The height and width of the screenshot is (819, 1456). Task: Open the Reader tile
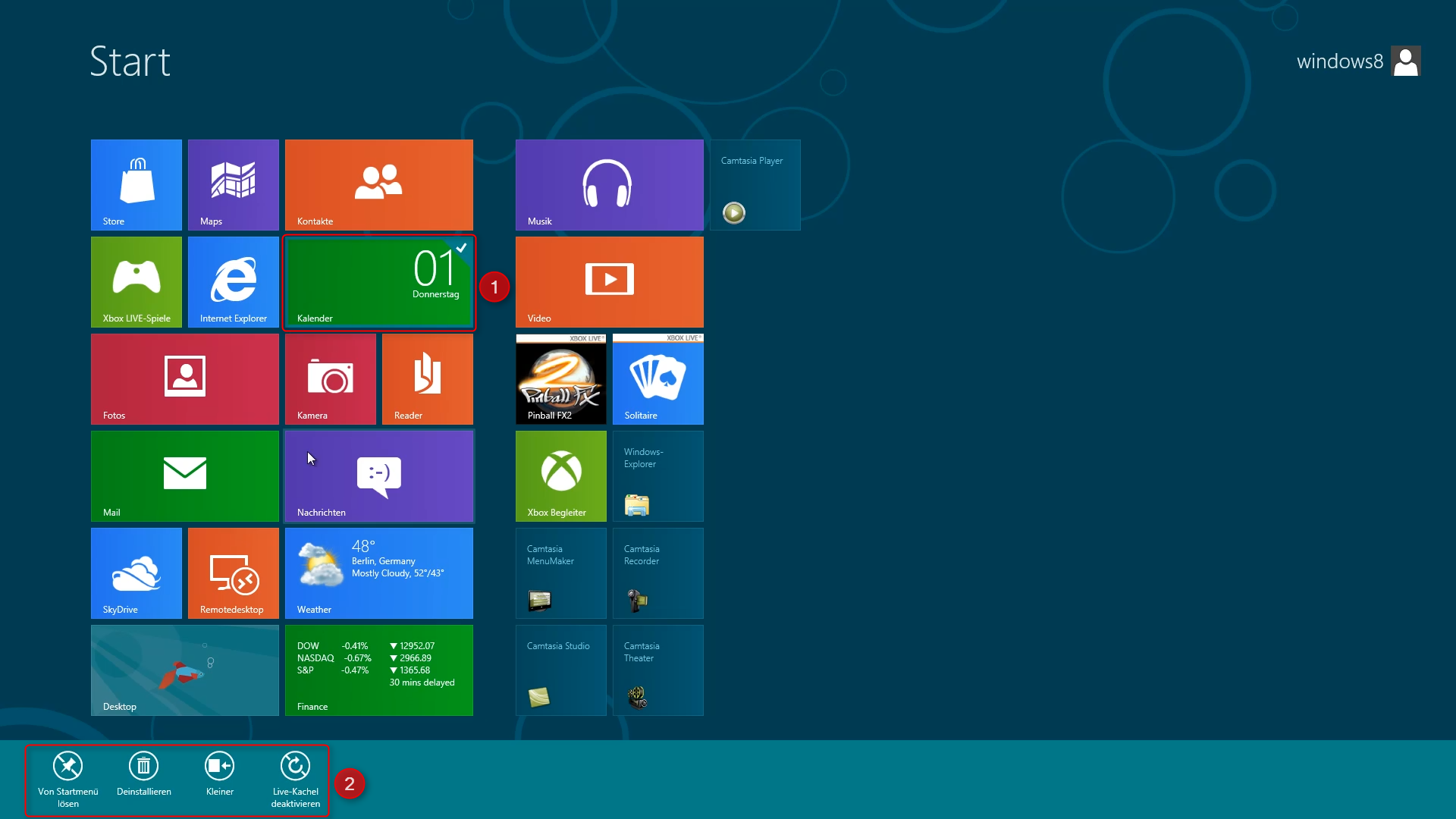428,379
